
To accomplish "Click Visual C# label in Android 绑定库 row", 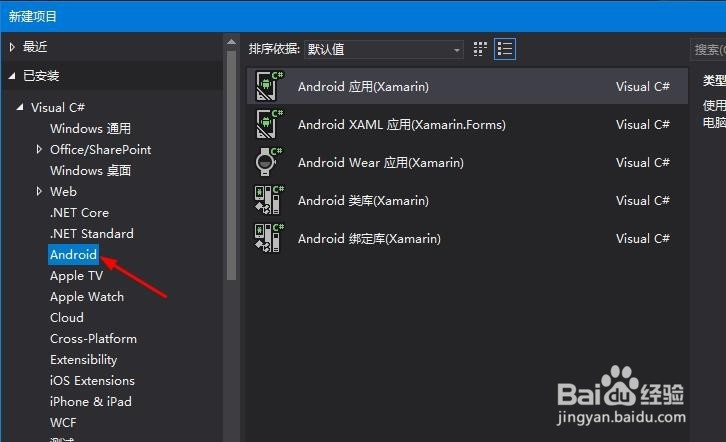I will (643, 238).
